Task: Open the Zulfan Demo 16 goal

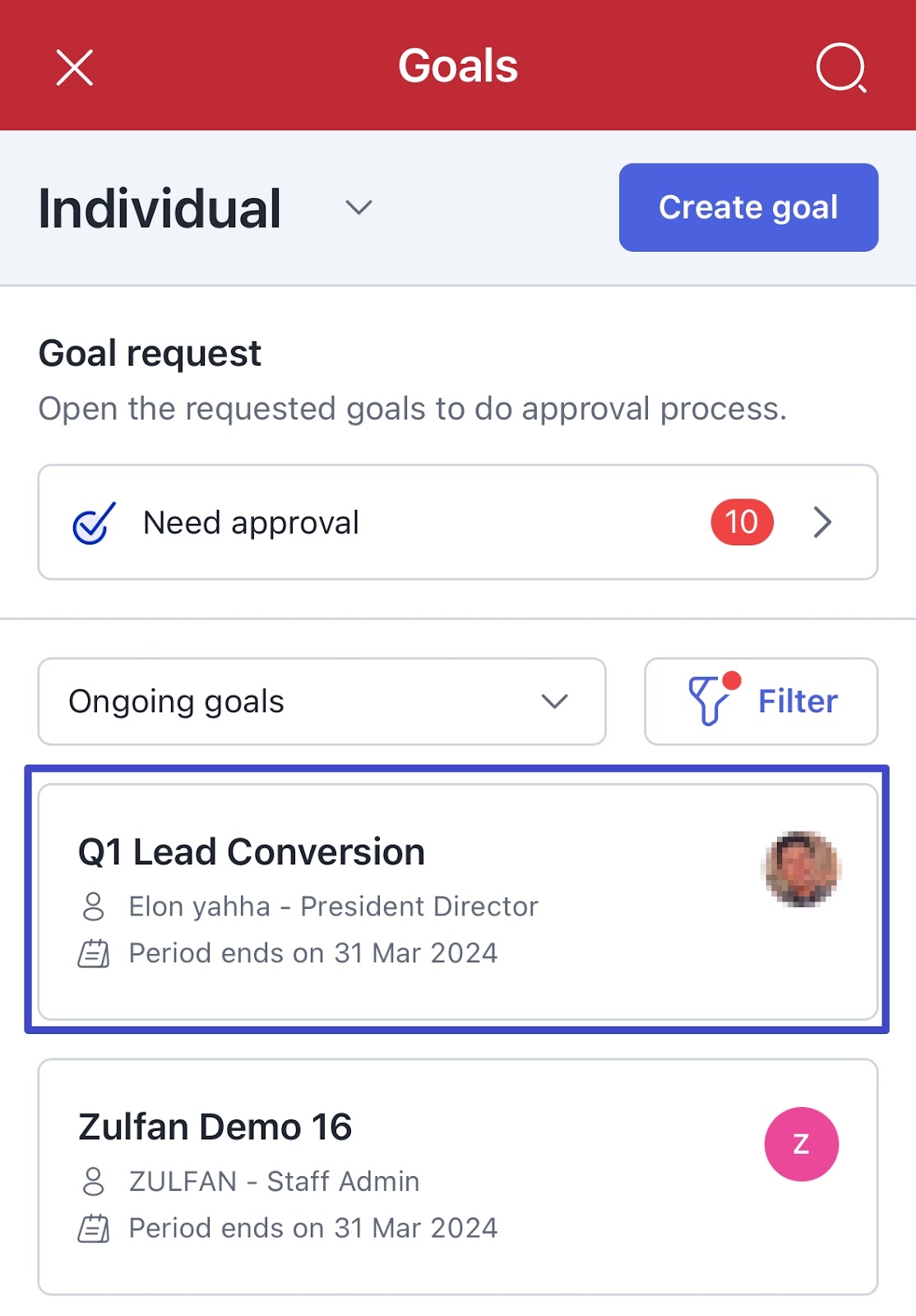Action: (x=458, y=1177)
